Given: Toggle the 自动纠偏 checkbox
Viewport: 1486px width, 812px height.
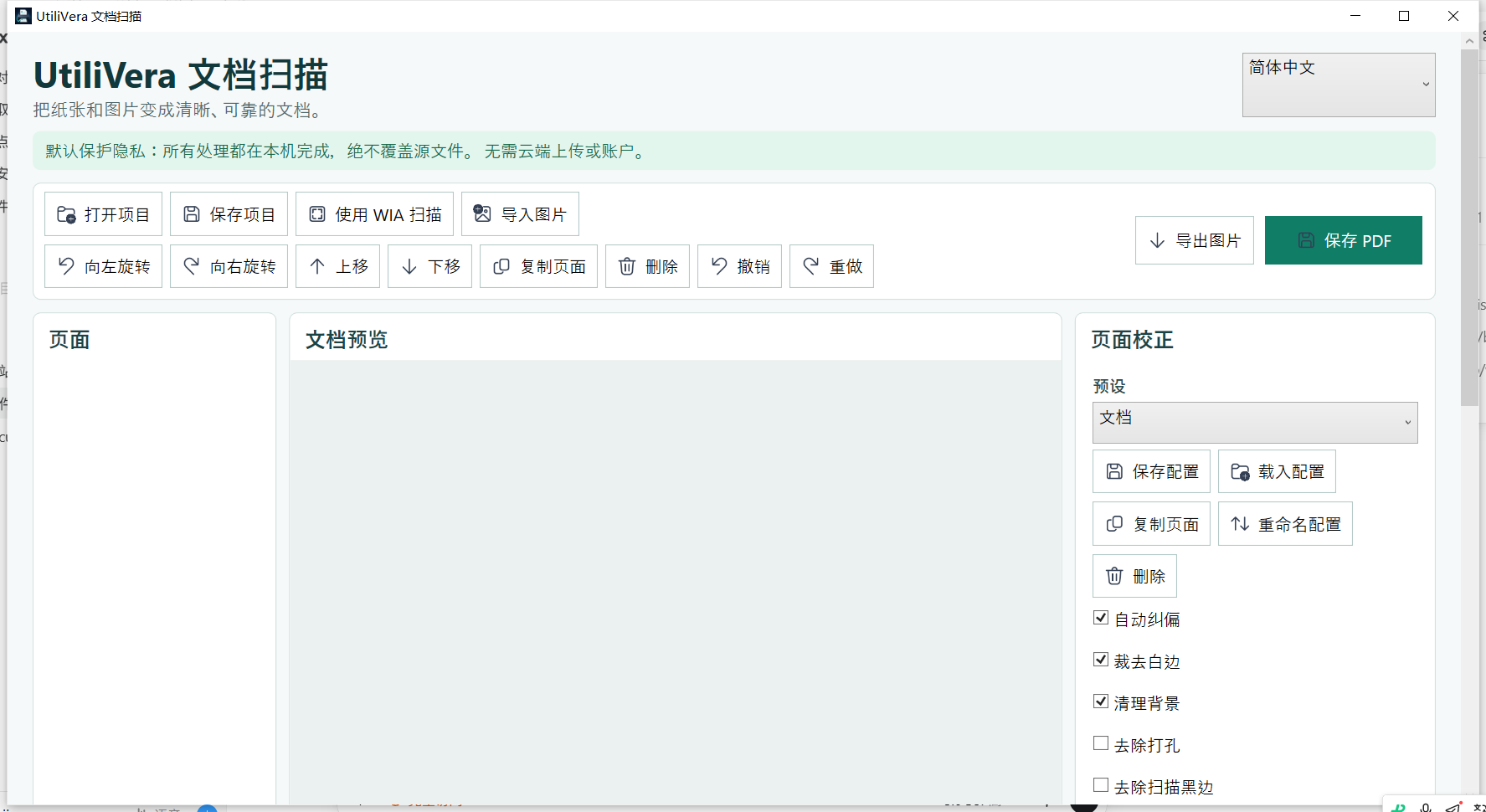Looking at the screenshot, I should pyautogui.click(x=1101, y=618).
